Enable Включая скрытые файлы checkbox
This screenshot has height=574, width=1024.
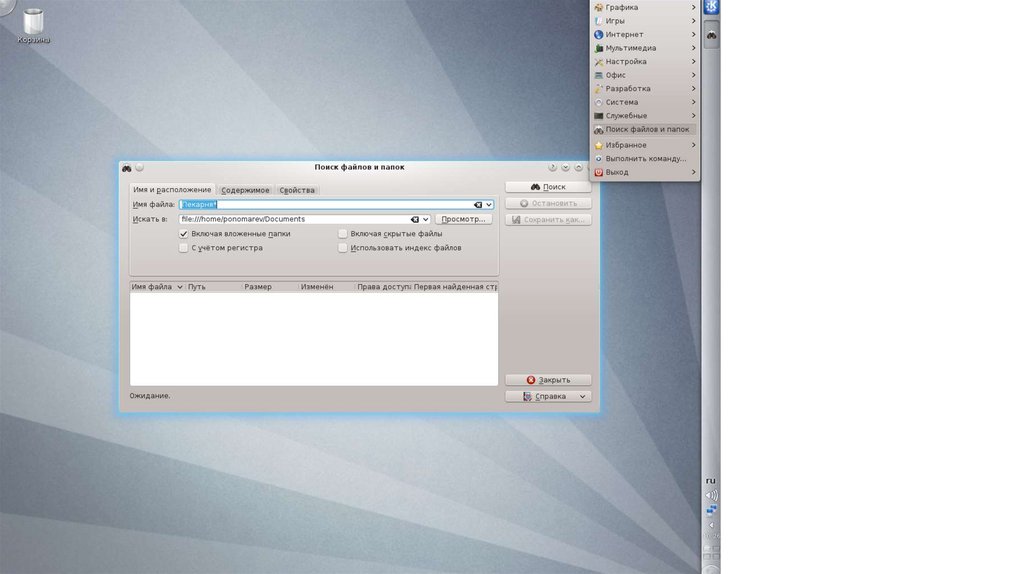342,233
